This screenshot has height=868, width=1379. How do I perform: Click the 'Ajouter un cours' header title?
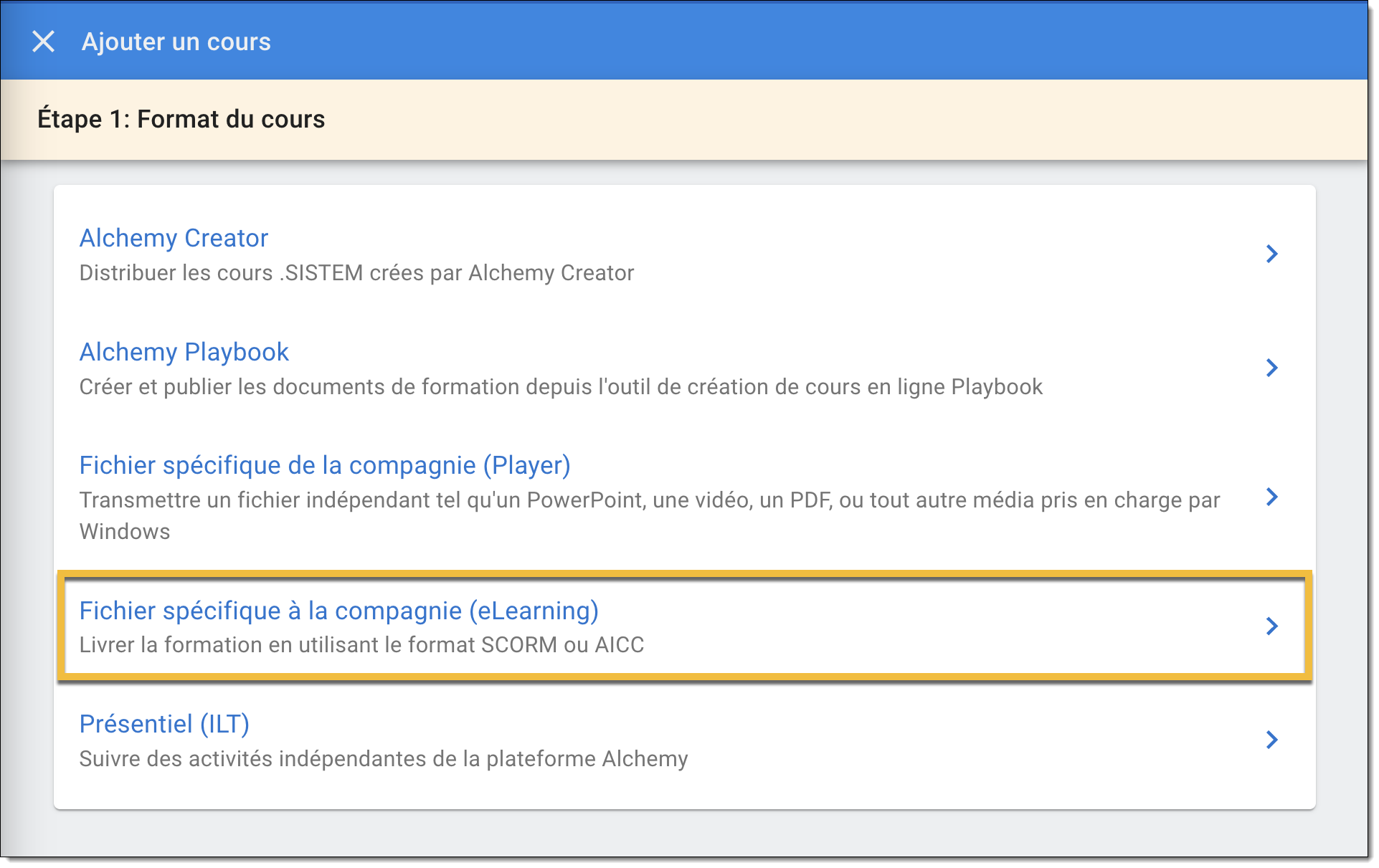click(176, 42)
